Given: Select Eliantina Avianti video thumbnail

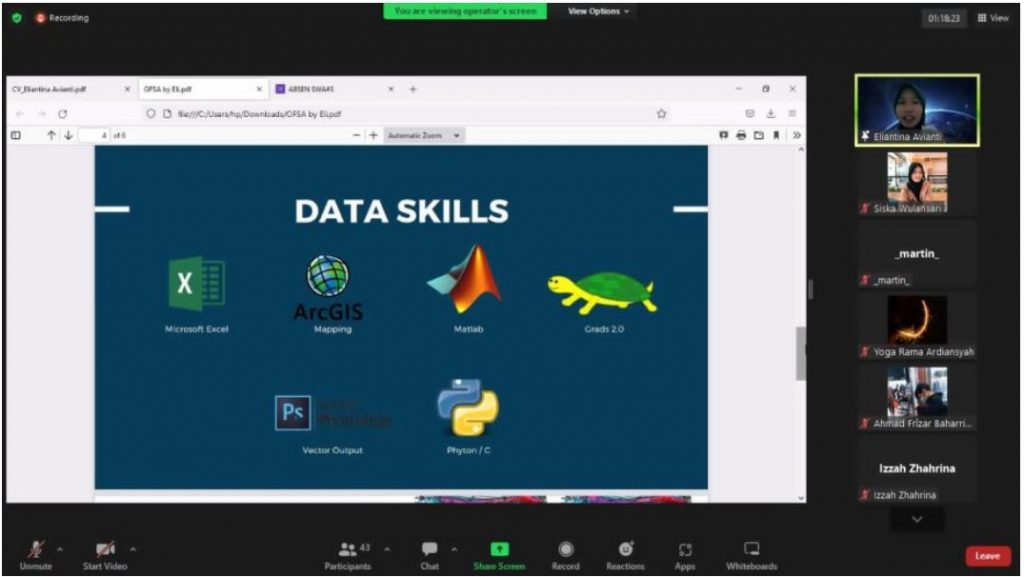Looking at the screenshot, I should tap(917, 110).
